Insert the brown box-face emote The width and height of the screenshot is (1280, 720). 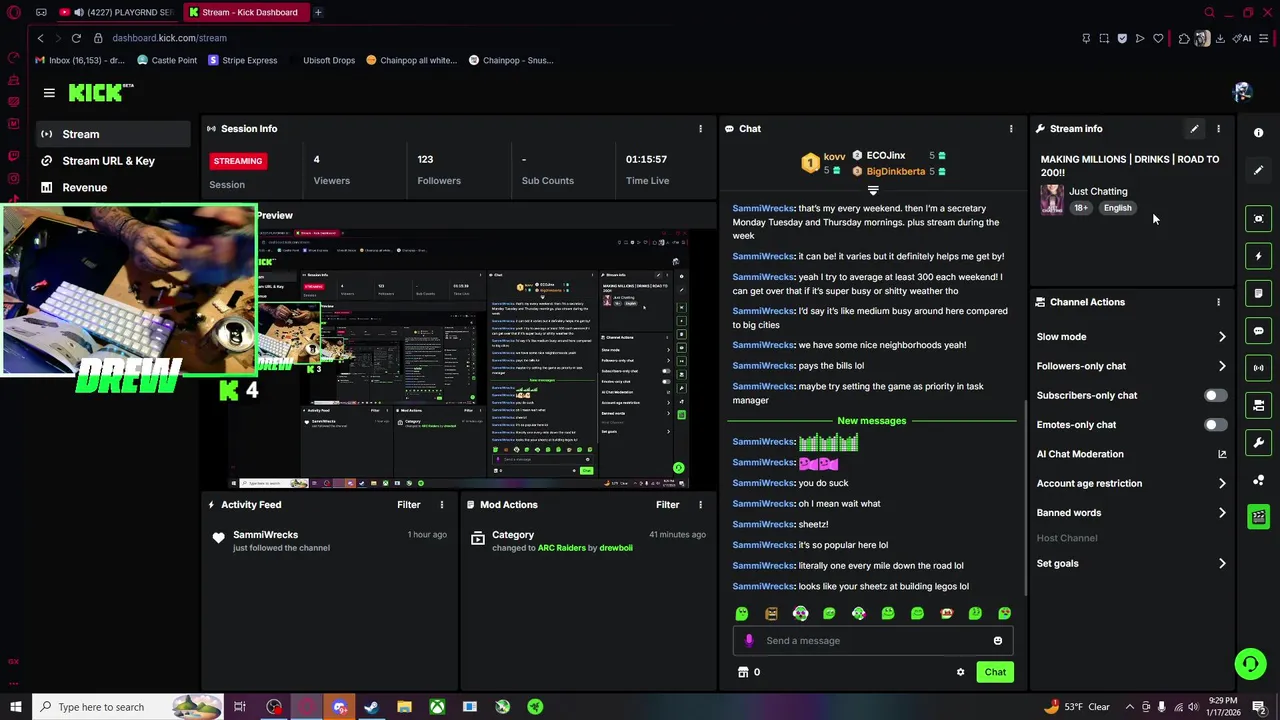tap(771, 614)
